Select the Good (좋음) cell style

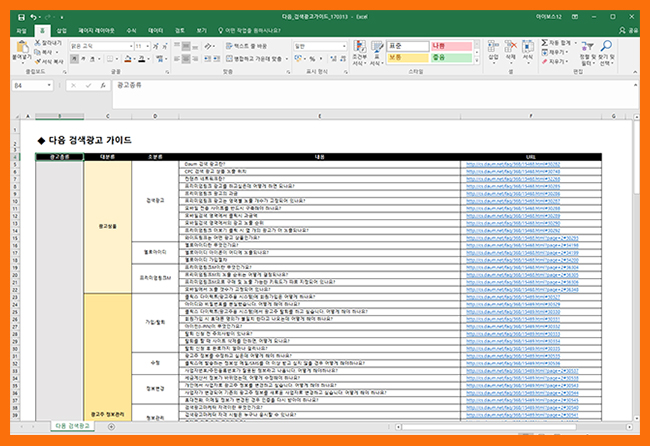(451, 58)
